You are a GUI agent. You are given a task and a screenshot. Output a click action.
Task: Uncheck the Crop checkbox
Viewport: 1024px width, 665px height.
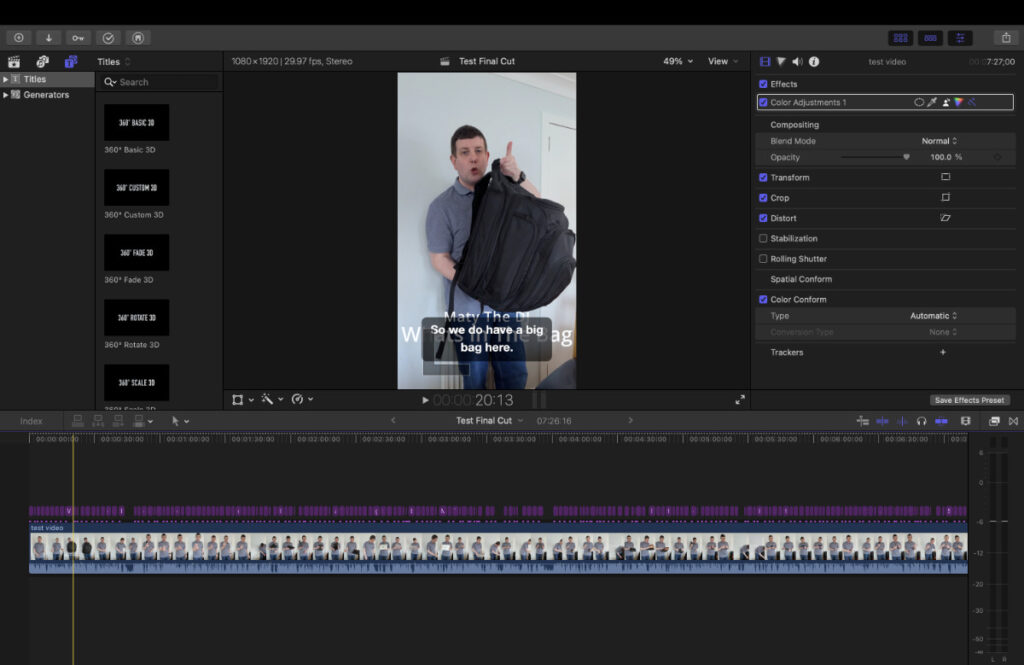pos(763,197)
